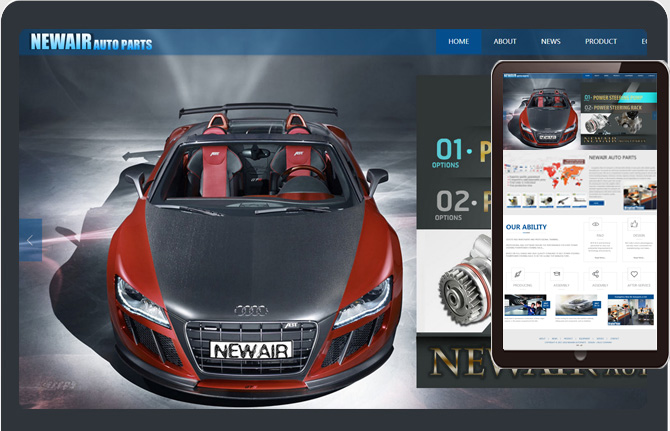Open the silver car news thumbnail on the tablet
670x431 pixels.
coord(576,305)
